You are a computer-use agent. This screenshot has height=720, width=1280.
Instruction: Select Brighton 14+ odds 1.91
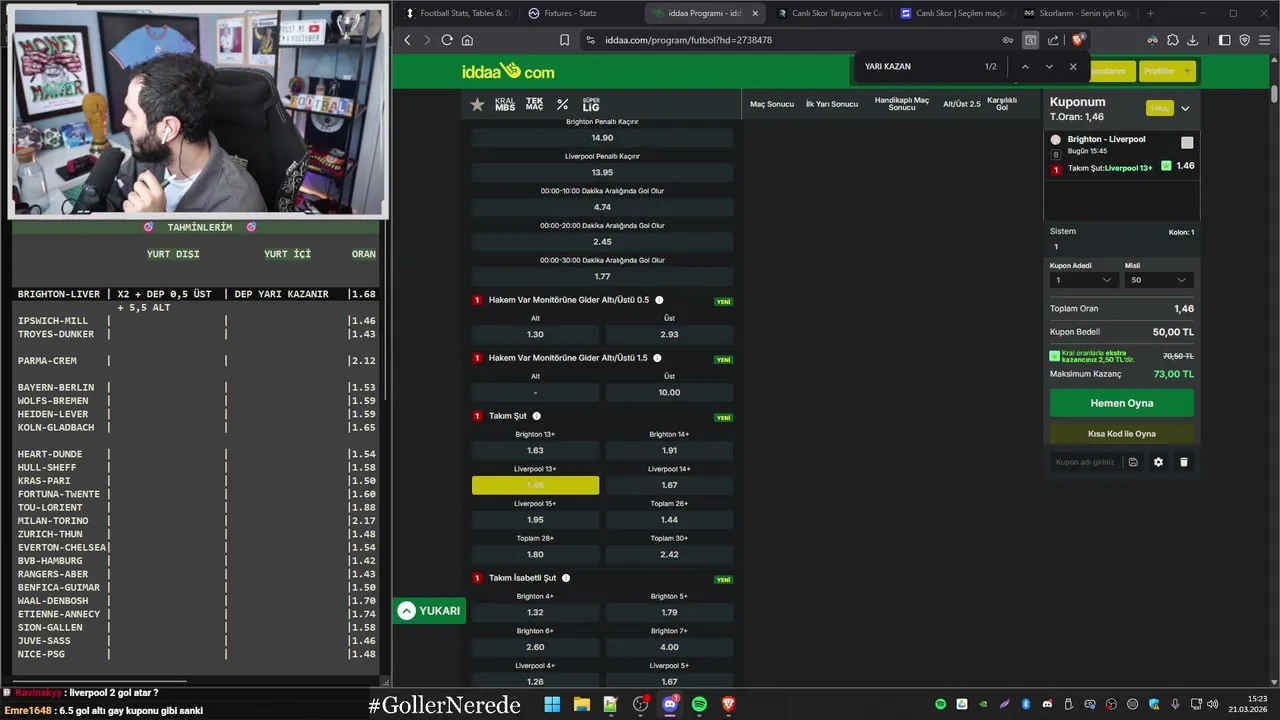coord(669,450)
